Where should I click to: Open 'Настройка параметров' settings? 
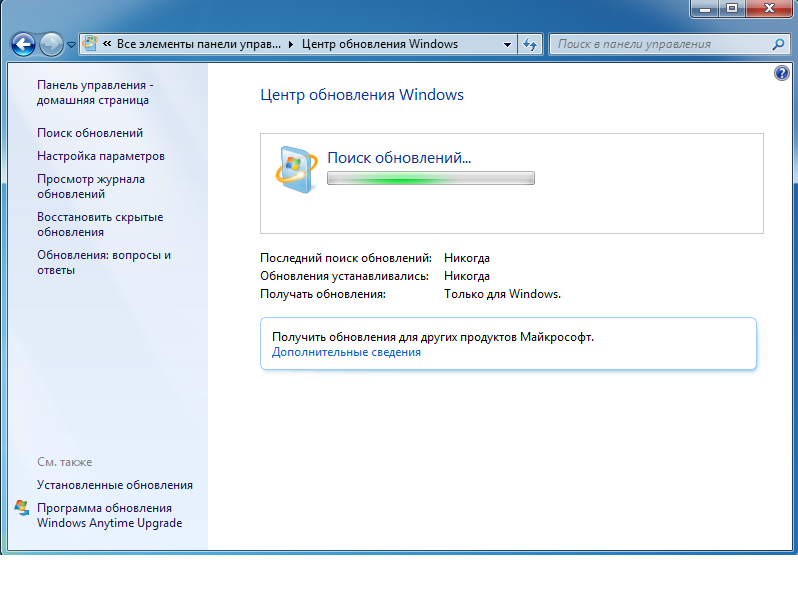click(x=101, y=156)
